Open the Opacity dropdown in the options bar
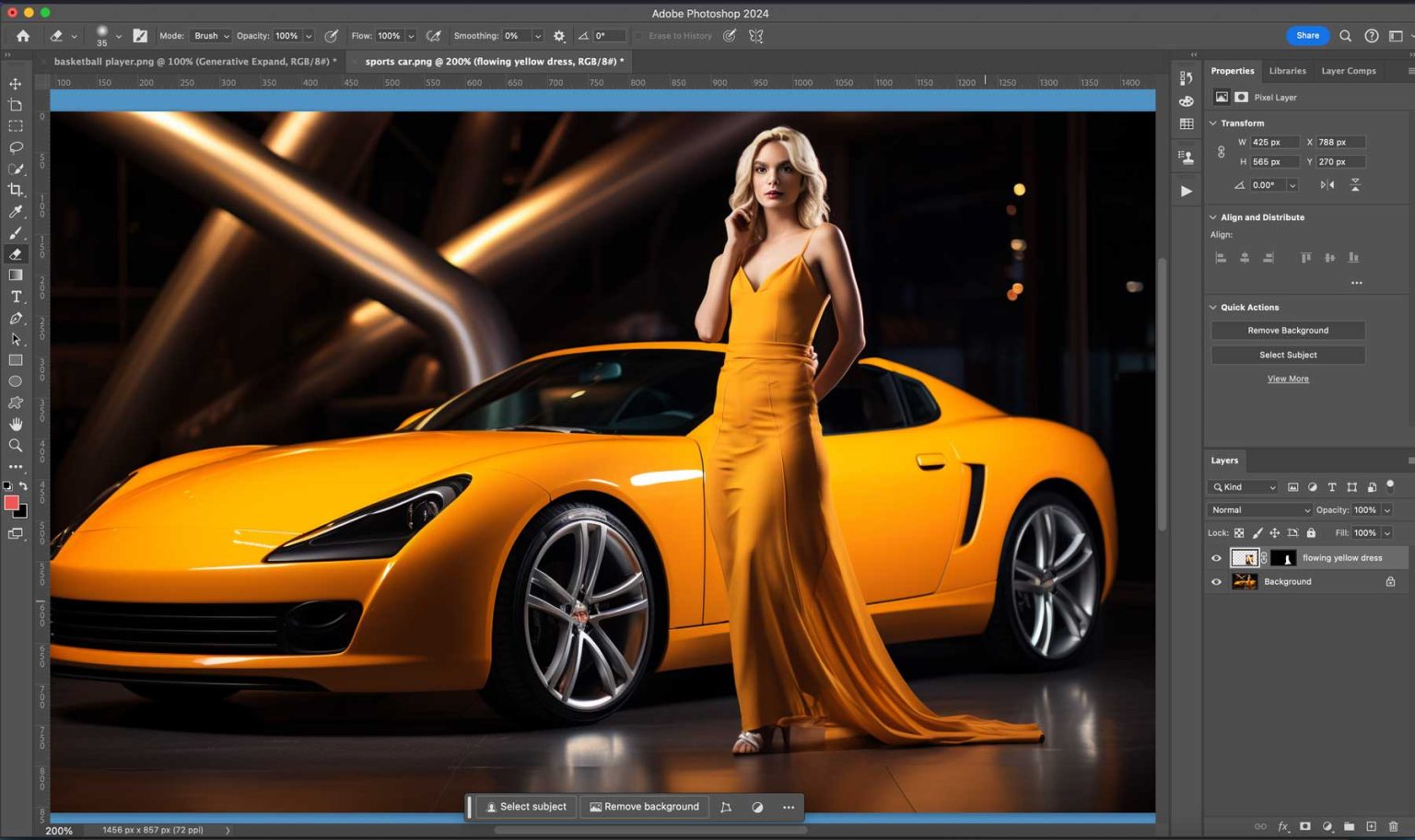1415x840 pixels. [x=308, y=36]
